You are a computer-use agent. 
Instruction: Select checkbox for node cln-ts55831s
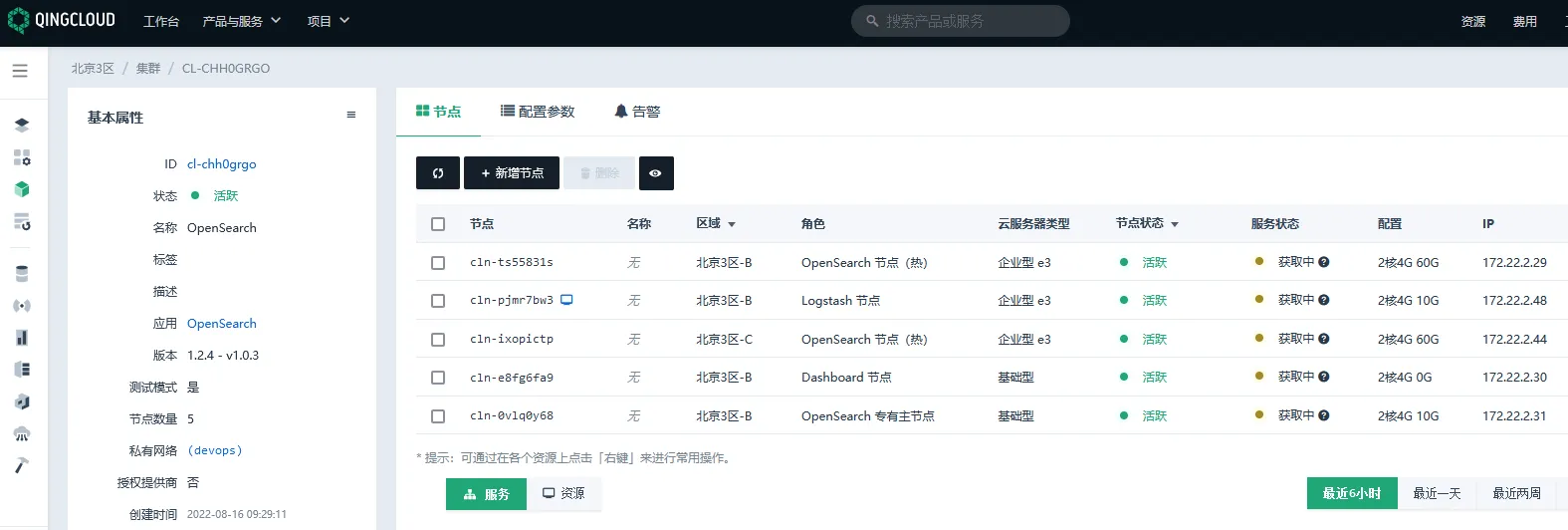click(x=438, y=263)
